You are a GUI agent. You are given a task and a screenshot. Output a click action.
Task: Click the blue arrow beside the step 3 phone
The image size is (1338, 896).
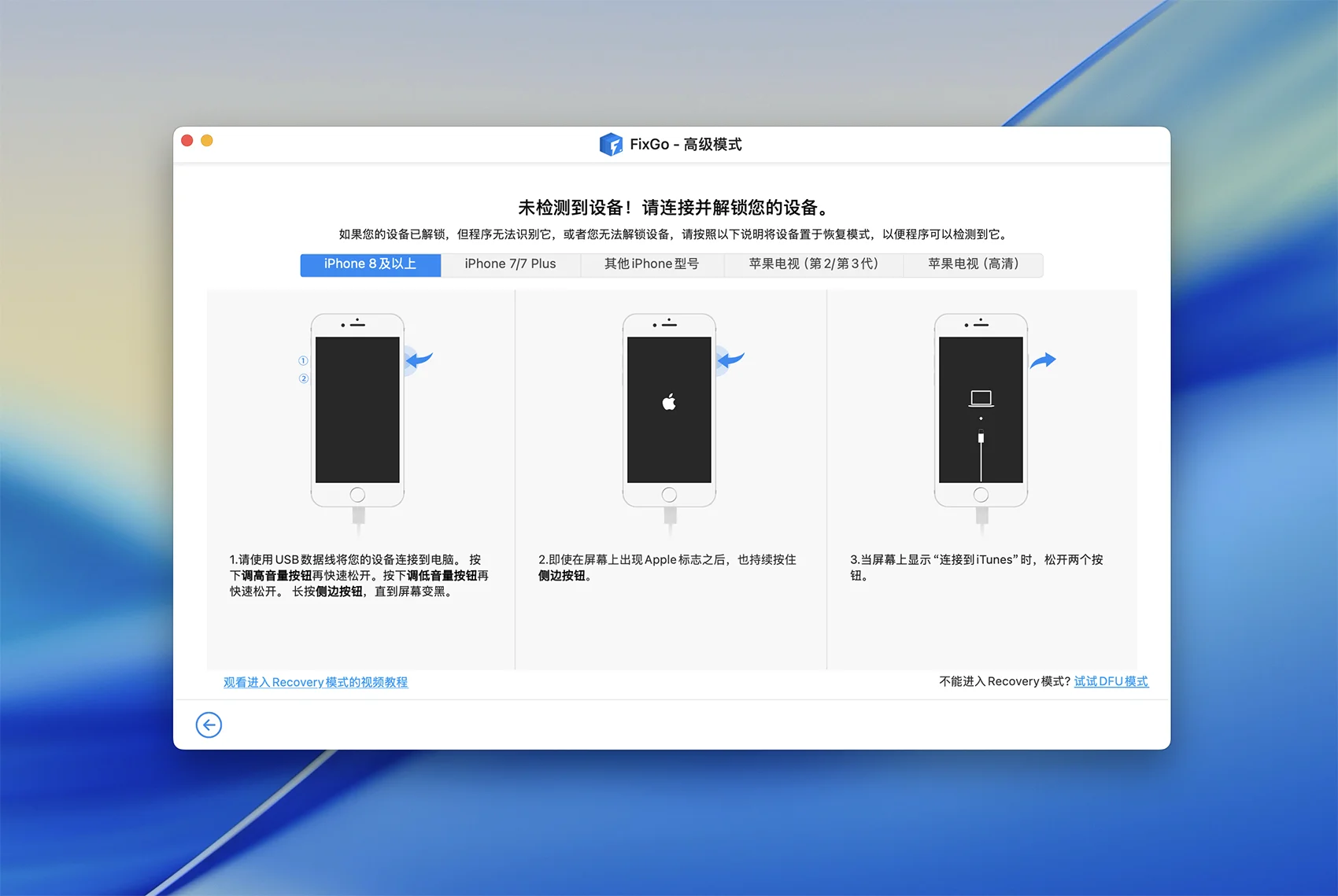1043,360
